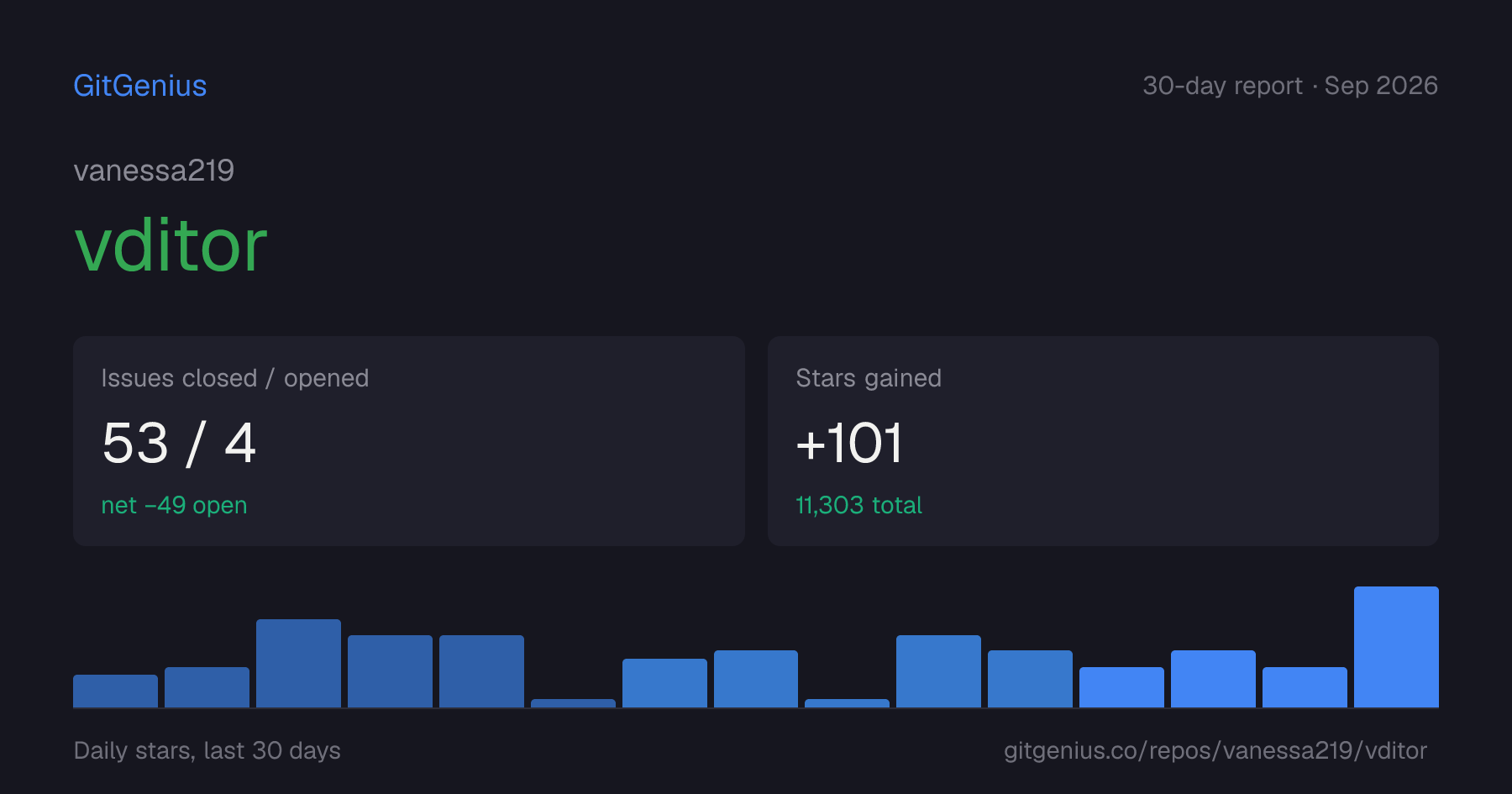Click the second bar in stars chart

click(x=207, y=687)
